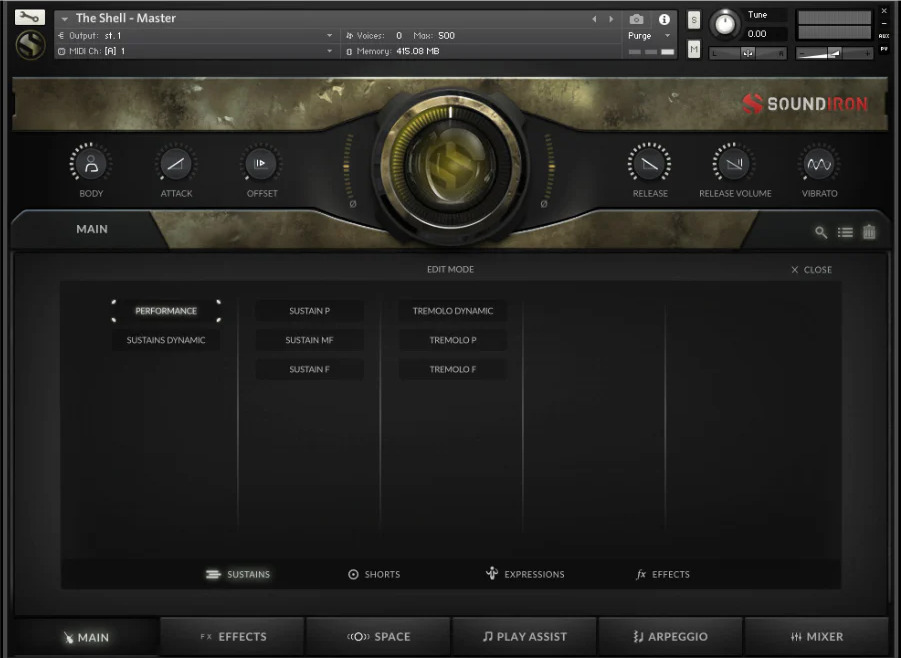Select the TREMOLO DYNAMIC articulation
901x658 pixels.
452,311
